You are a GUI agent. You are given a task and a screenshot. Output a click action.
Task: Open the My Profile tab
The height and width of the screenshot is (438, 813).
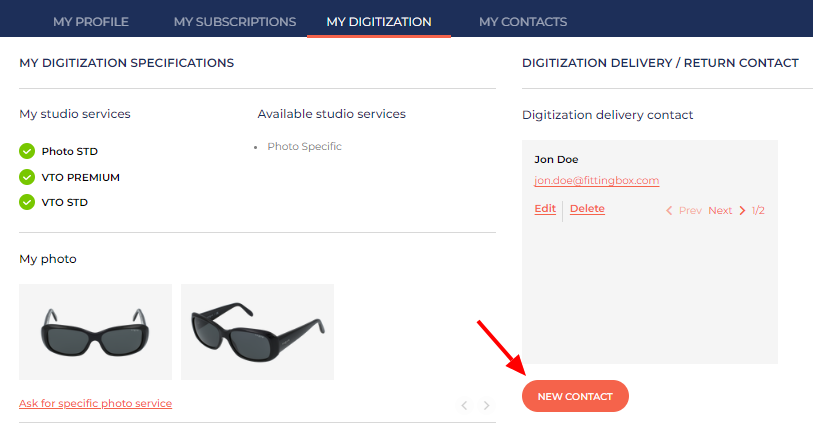(91, 21)
